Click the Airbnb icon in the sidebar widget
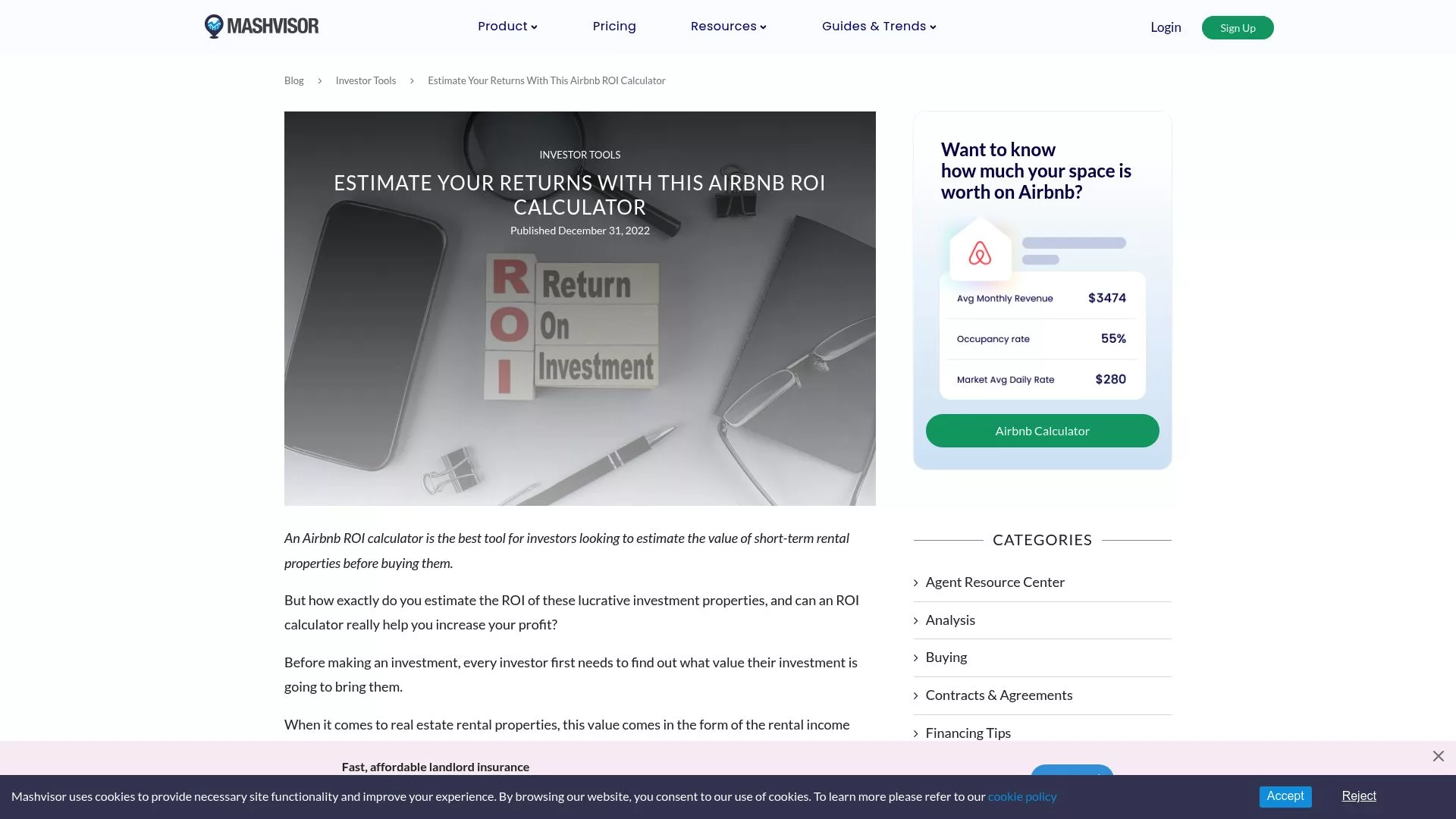The width and height of the screenshot is (1456, 819). point(980,253)
